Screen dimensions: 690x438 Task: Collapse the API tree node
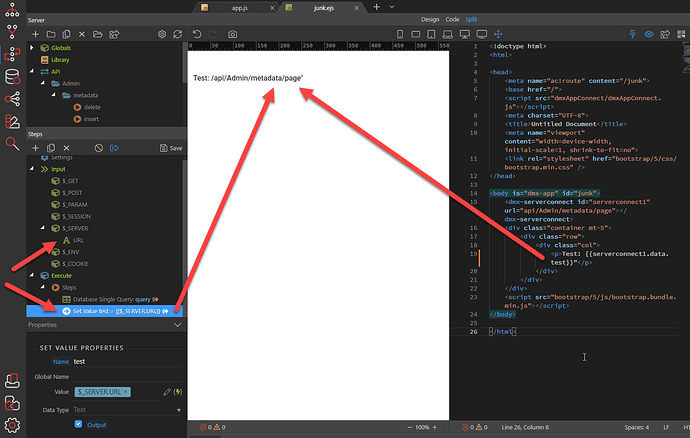[x=32, y=71]
